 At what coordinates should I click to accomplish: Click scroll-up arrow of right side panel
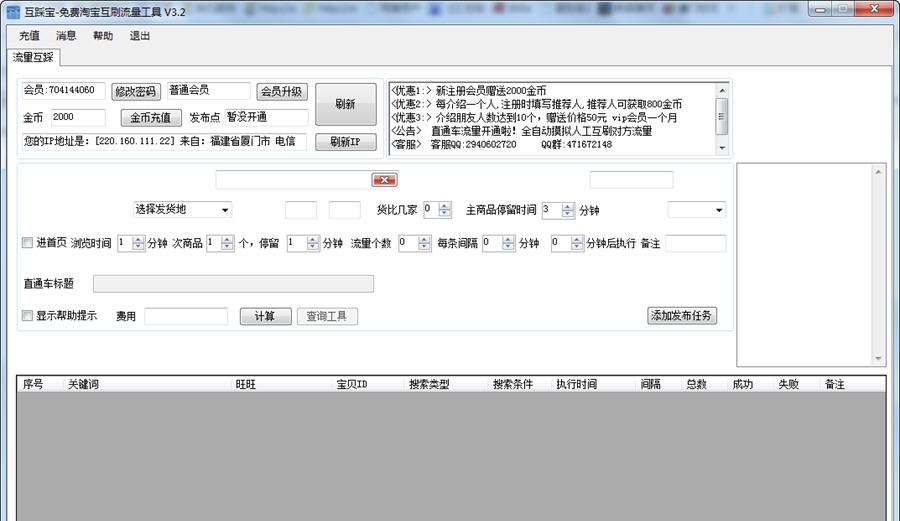[878, 172]
